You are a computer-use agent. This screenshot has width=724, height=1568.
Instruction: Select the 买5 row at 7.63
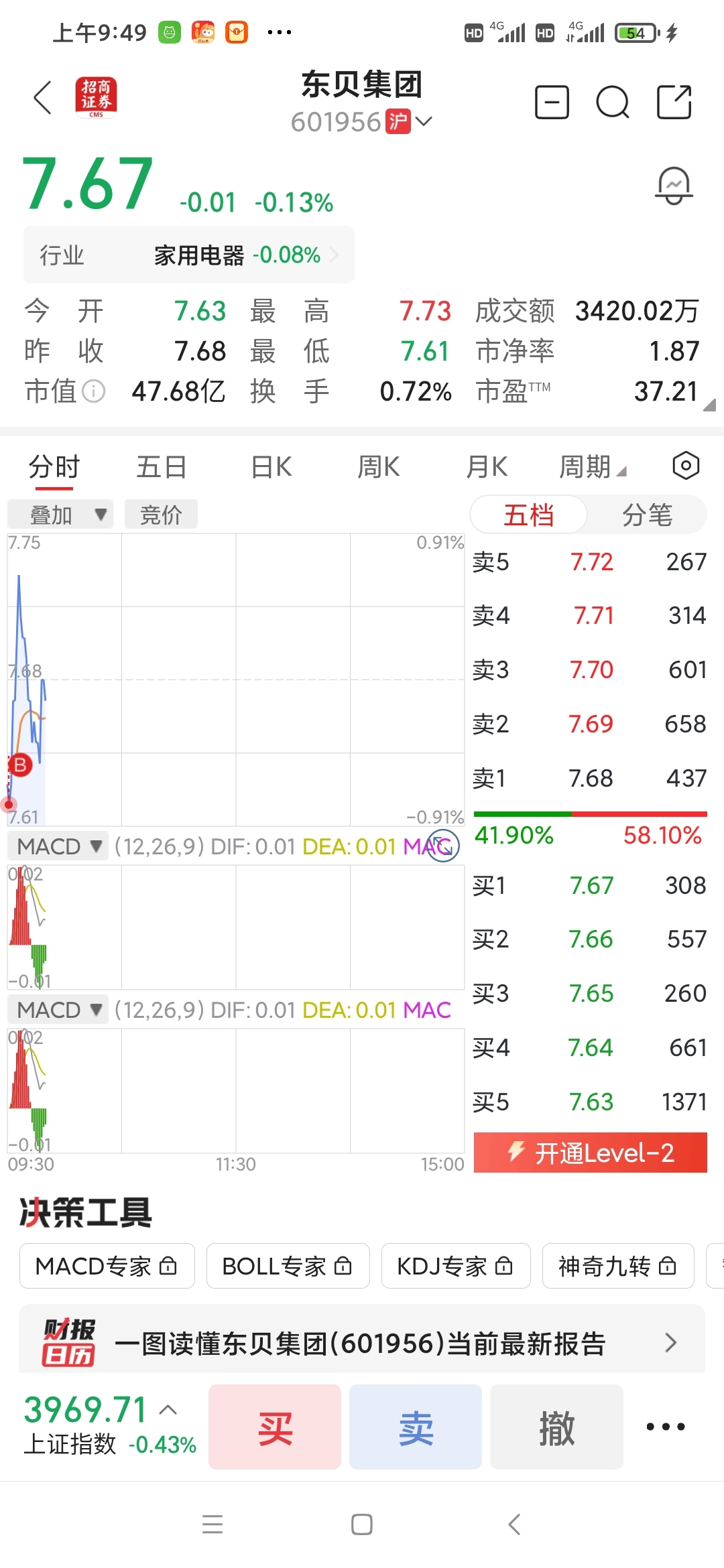point(590,1102)
